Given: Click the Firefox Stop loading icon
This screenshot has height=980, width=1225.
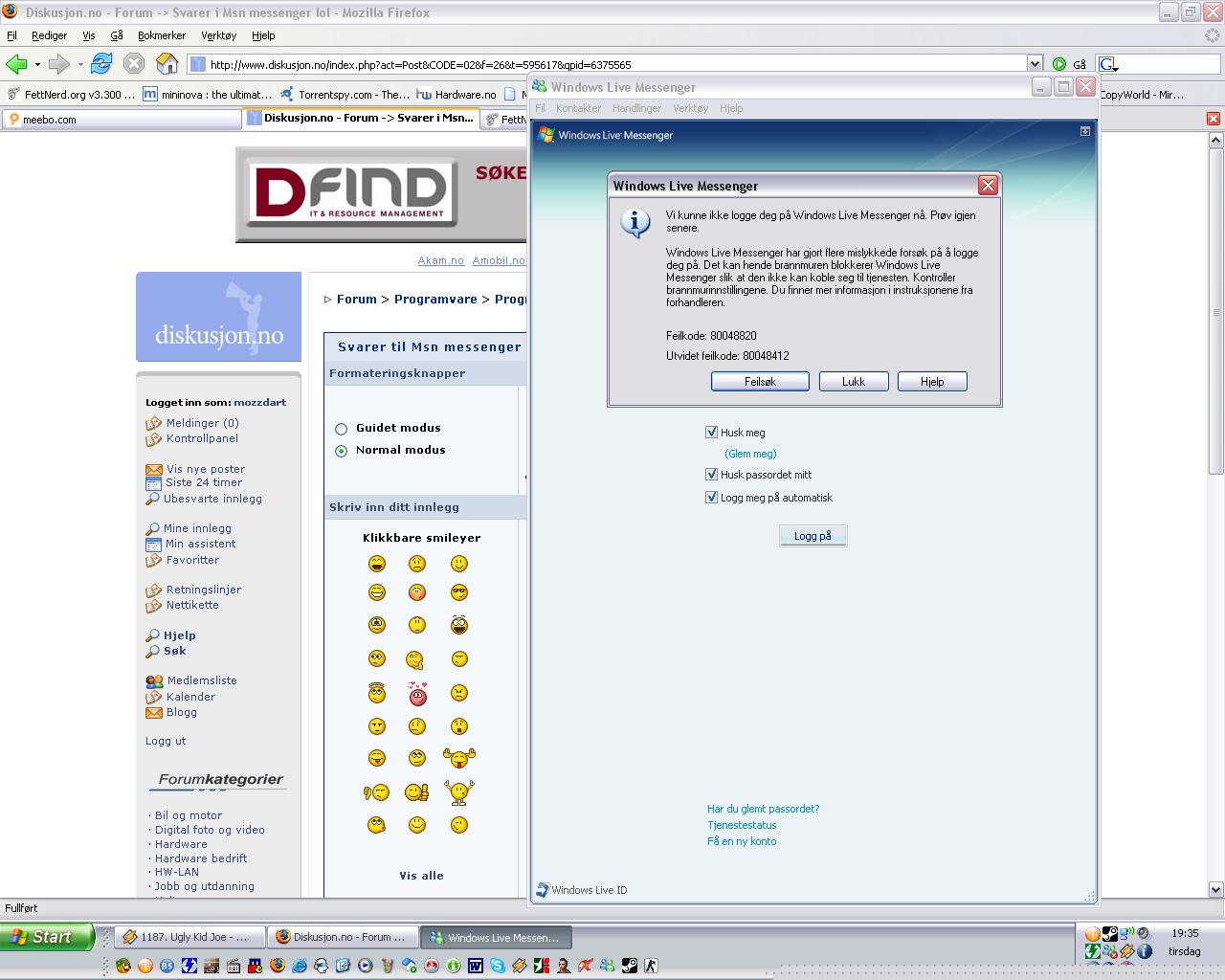Looking at the screenshot, I should 134,64.
